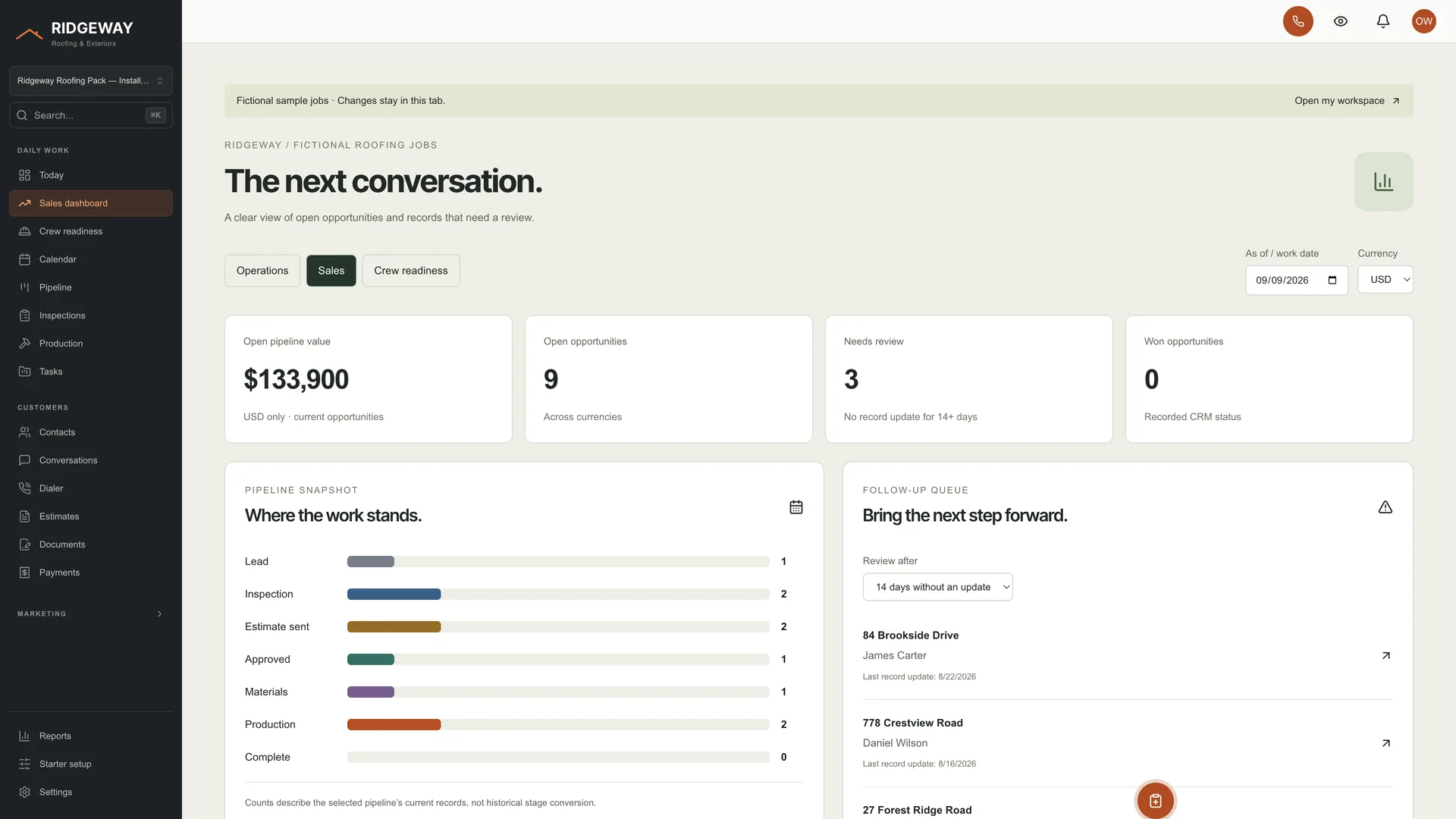Open the USD currency dropdown
The width and height of the screenshot is (1456, 819).
click(1385, 280)
